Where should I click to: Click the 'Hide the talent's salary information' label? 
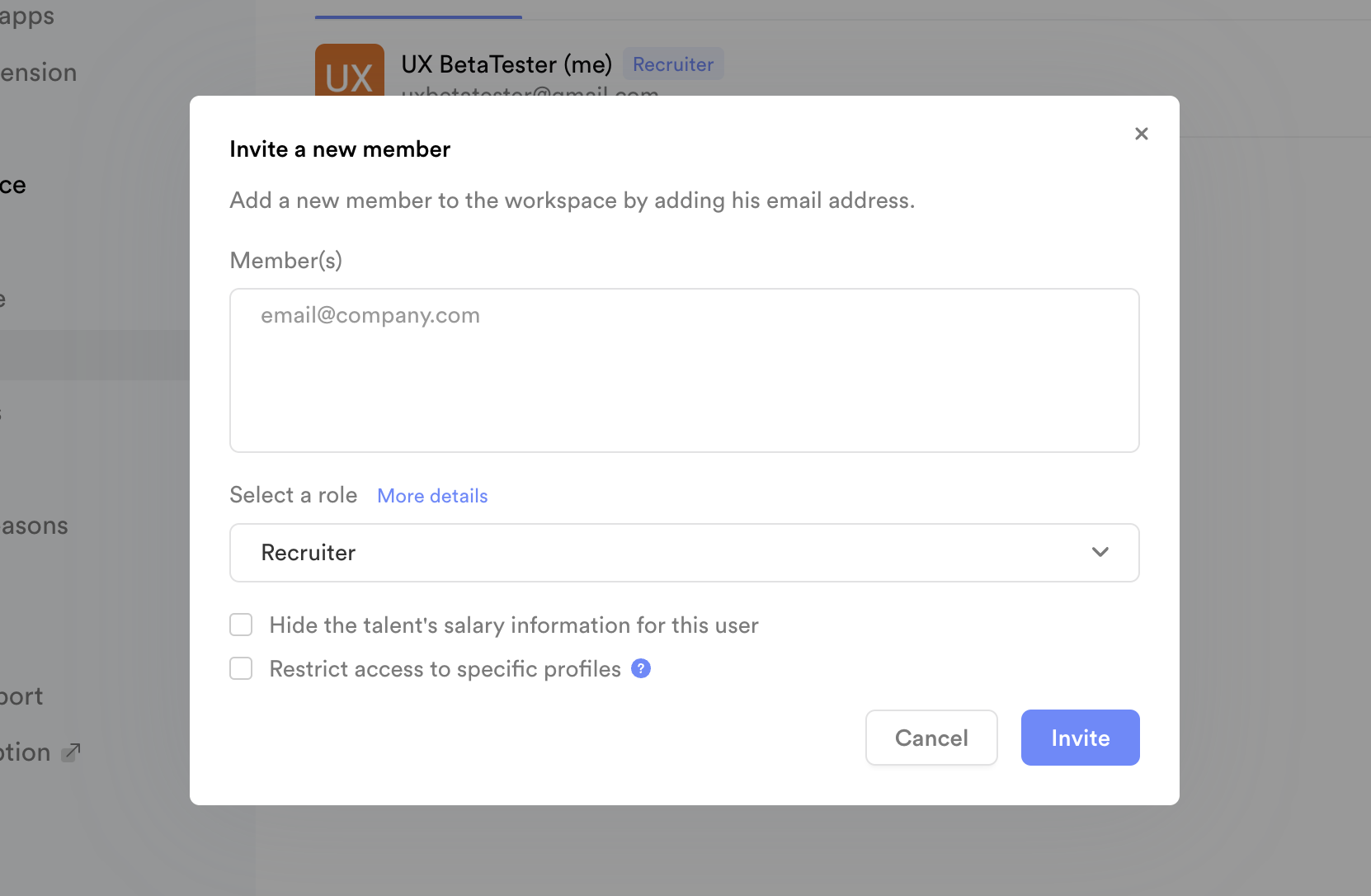[513, 625]
